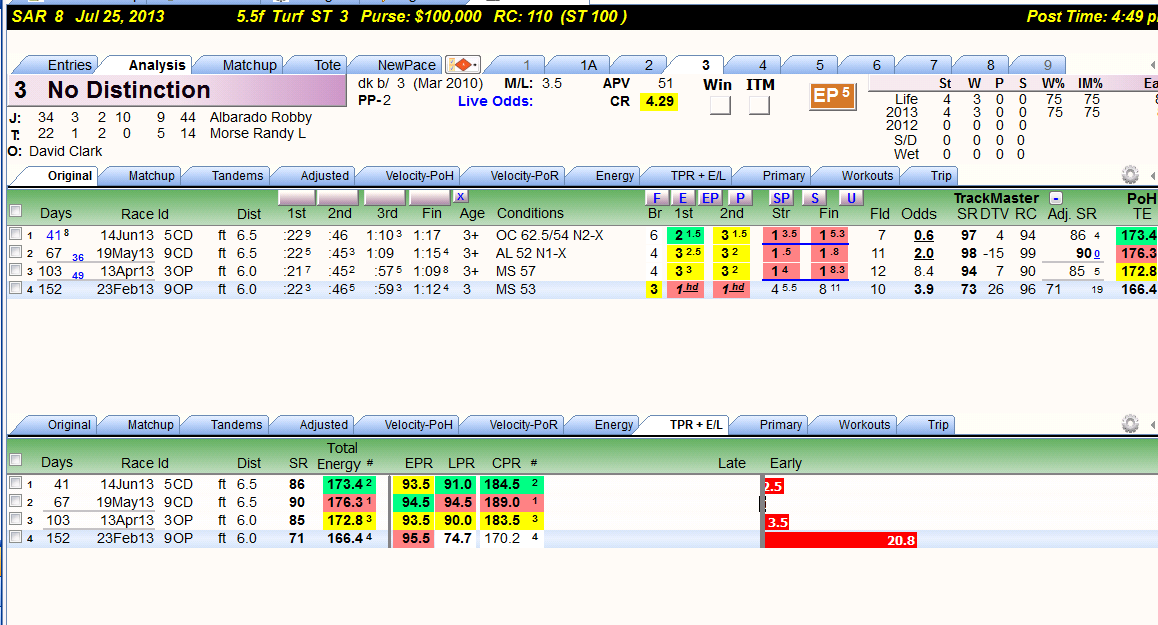Switch to the Entries tab
Image resolution: width=1158 pixels, height=625 pixels.
tap(69, 65)
